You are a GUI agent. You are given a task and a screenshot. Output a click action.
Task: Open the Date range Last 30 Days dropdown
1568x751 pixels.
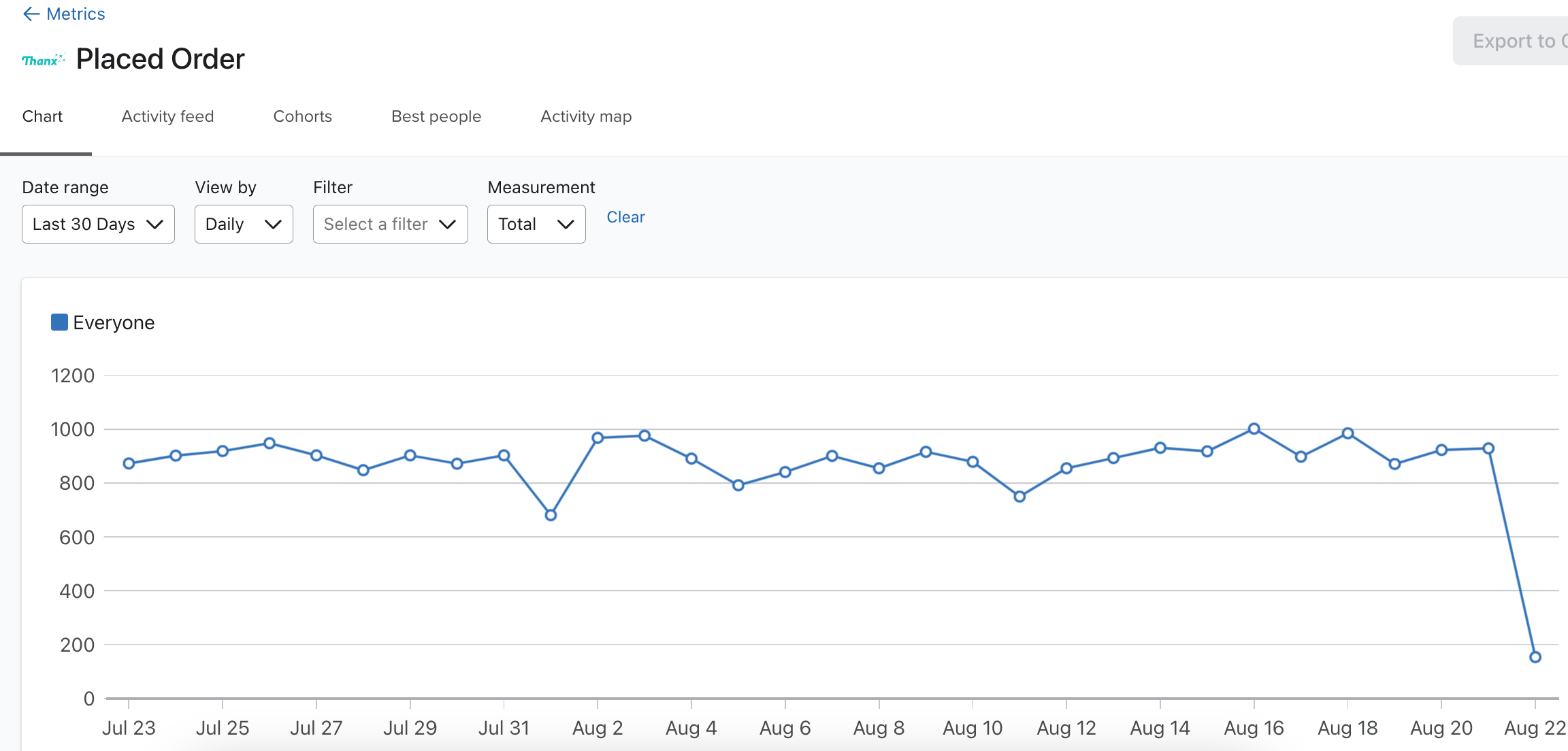[98, 224]
